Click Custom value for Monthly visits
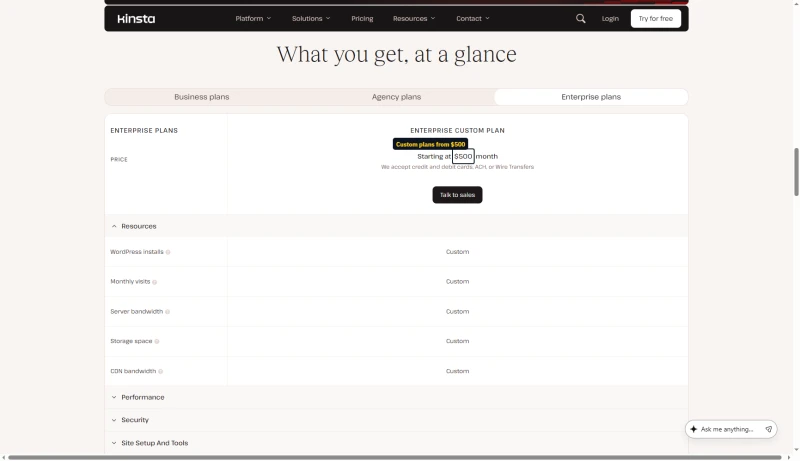The height and width of the screenshot is (461, 800). click(x=457, y=281)
